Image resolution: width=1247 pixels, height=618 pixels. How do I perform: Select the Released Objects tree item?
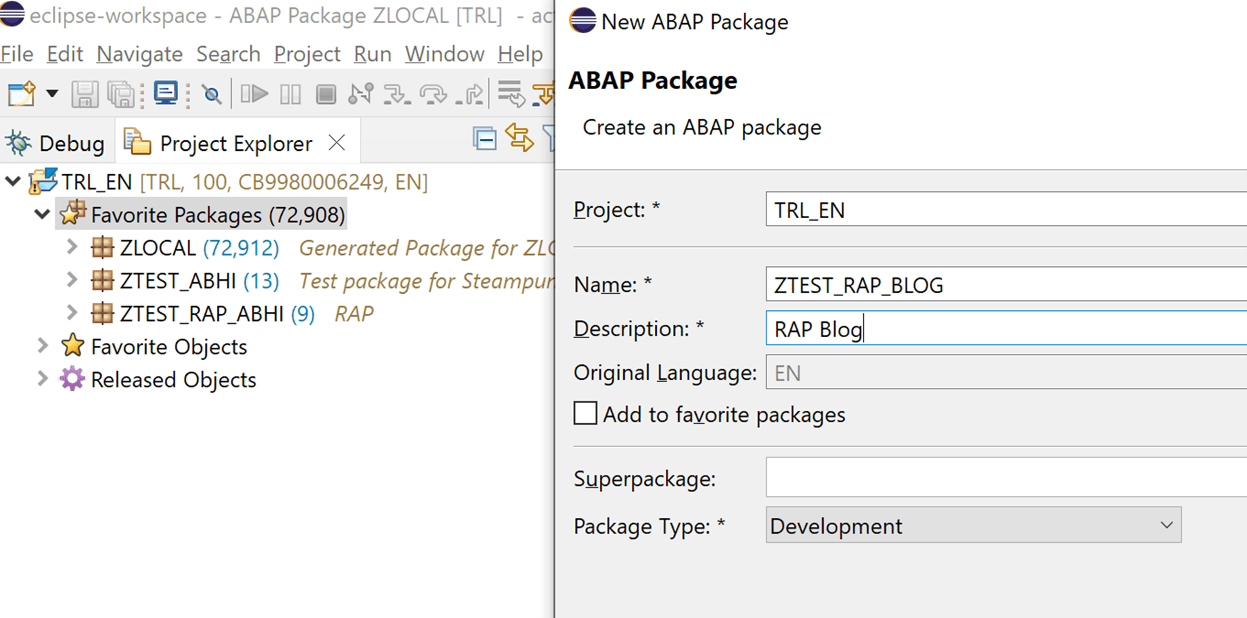[173, 380]
